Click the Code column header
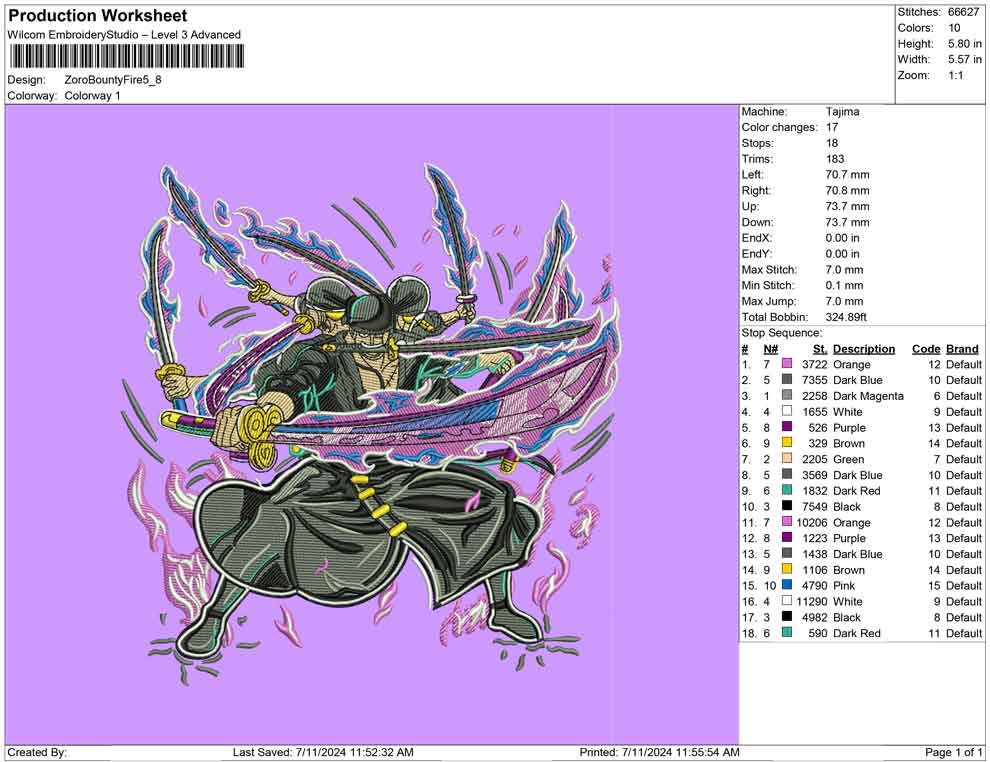The height and width of the screenshot is (762, 990). pyautogui.click(x=925, y=349)
